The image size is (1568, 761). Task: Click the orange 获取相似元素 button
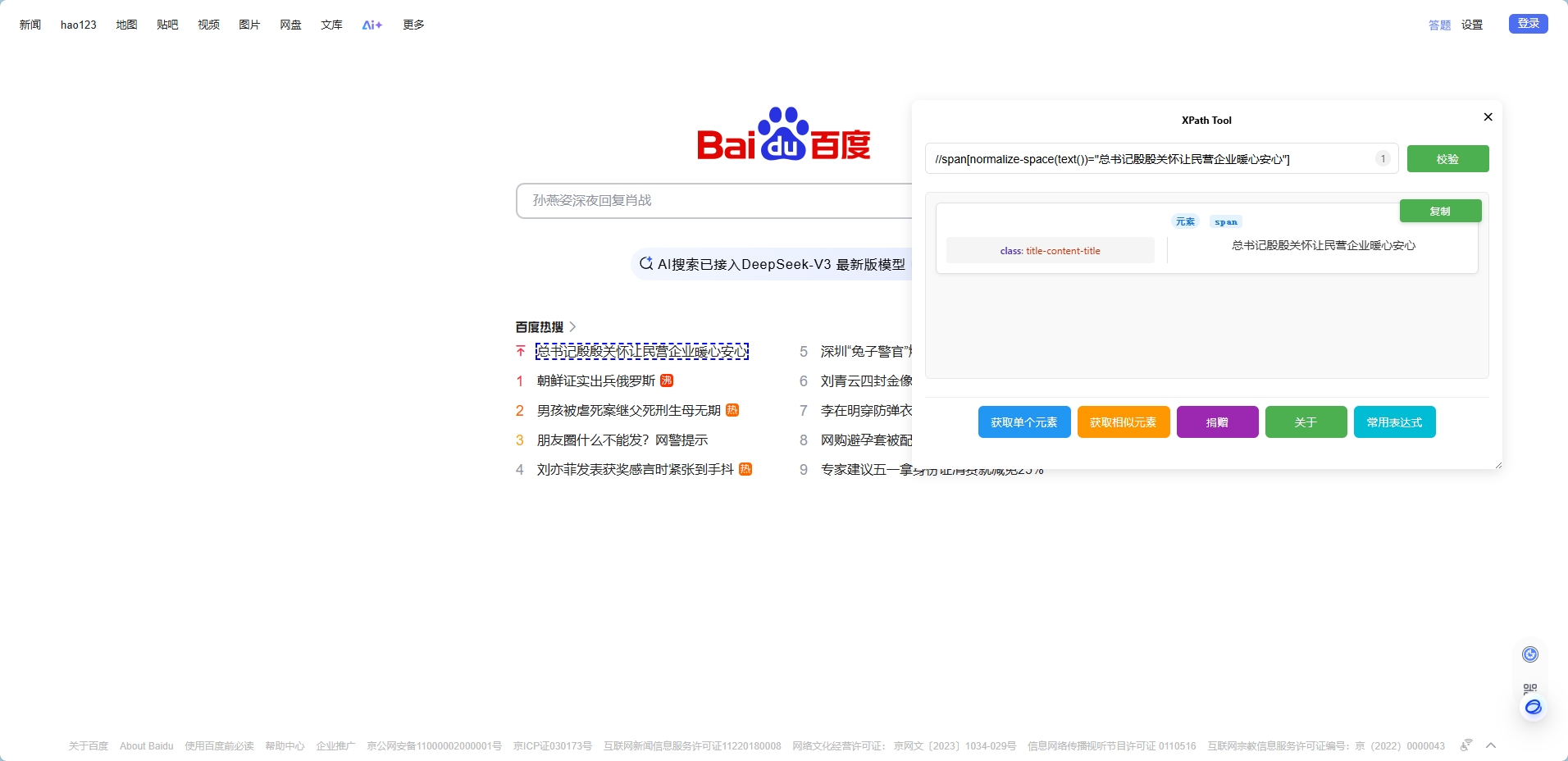[1124, 422]
